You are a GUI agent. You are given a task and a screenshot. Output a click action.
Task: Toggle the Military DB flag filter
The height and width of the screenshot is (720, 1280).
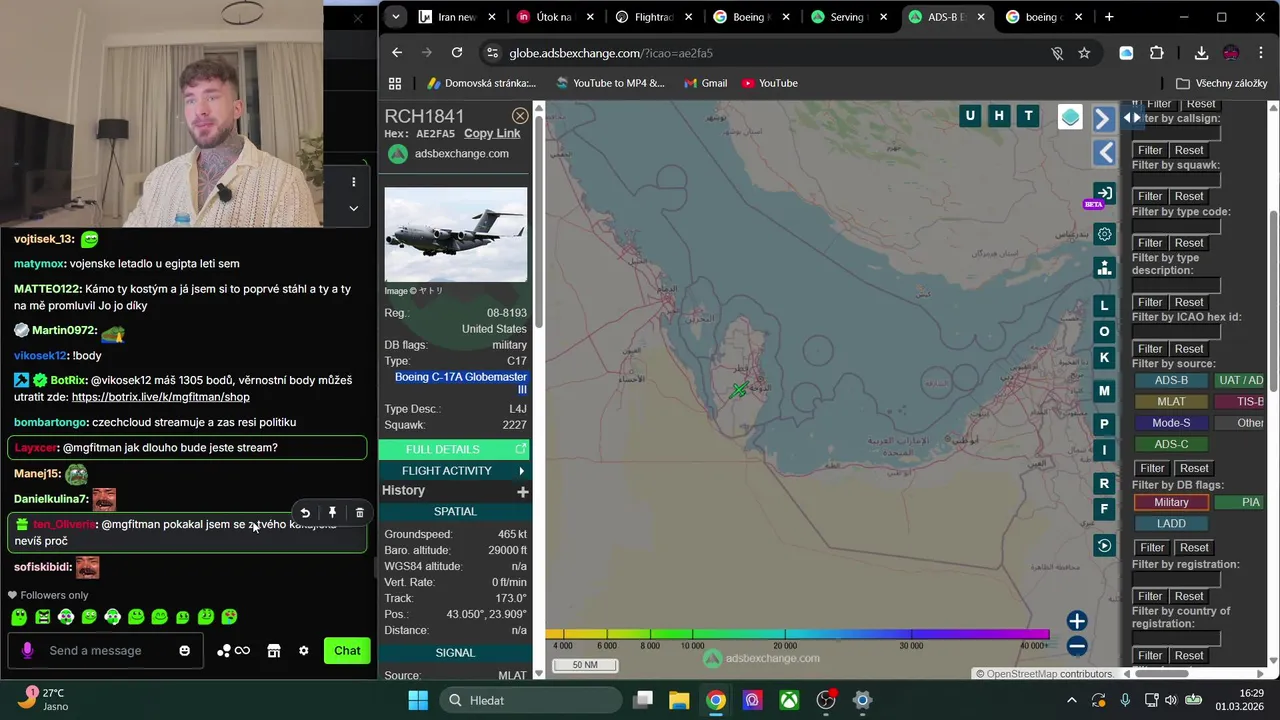1171,502
